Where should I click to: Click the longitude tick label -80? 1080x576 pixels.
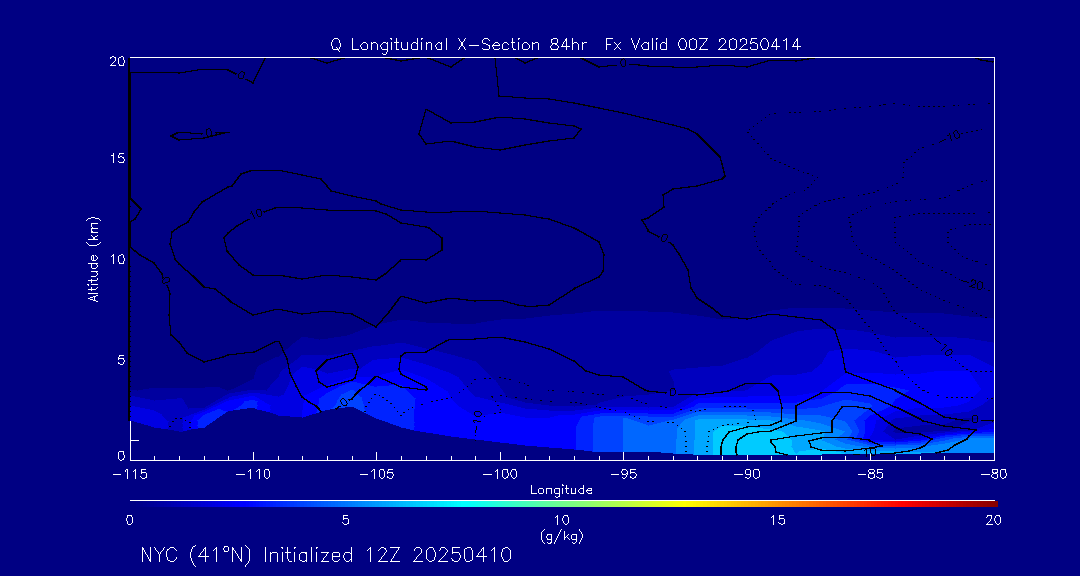pyautogui.click(x=994, y=475)
